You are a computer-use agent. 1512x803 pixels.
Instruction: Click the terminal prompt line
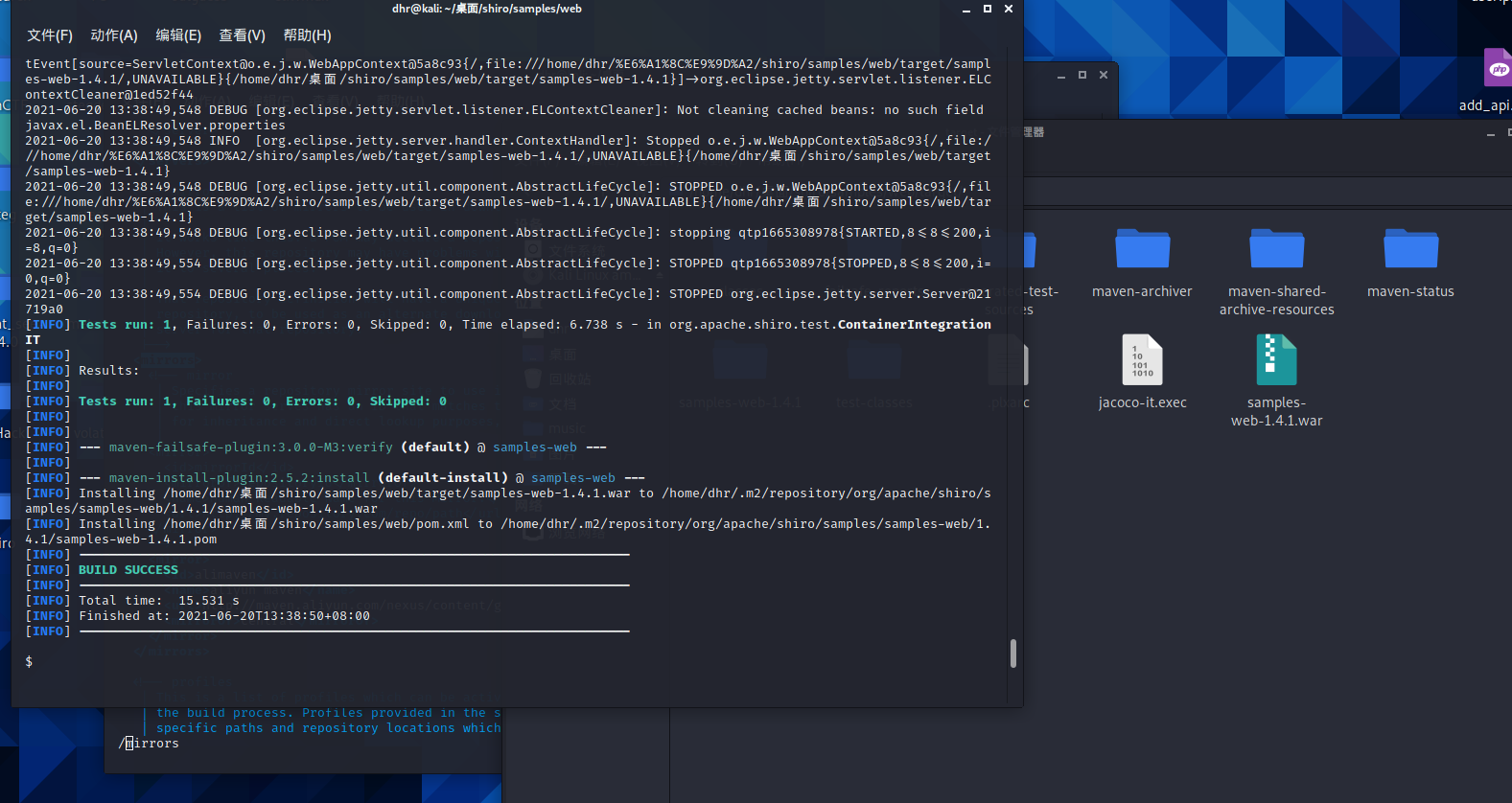pyautogui.click(x=29, y=662)
